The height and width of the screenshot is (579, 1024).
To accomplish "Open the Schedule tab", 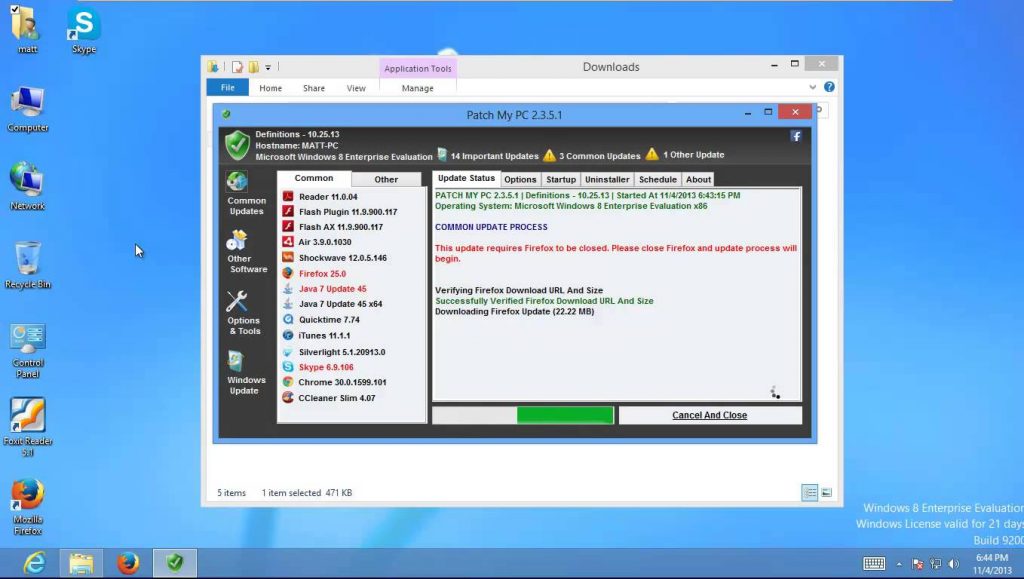I will pos(658,180).
